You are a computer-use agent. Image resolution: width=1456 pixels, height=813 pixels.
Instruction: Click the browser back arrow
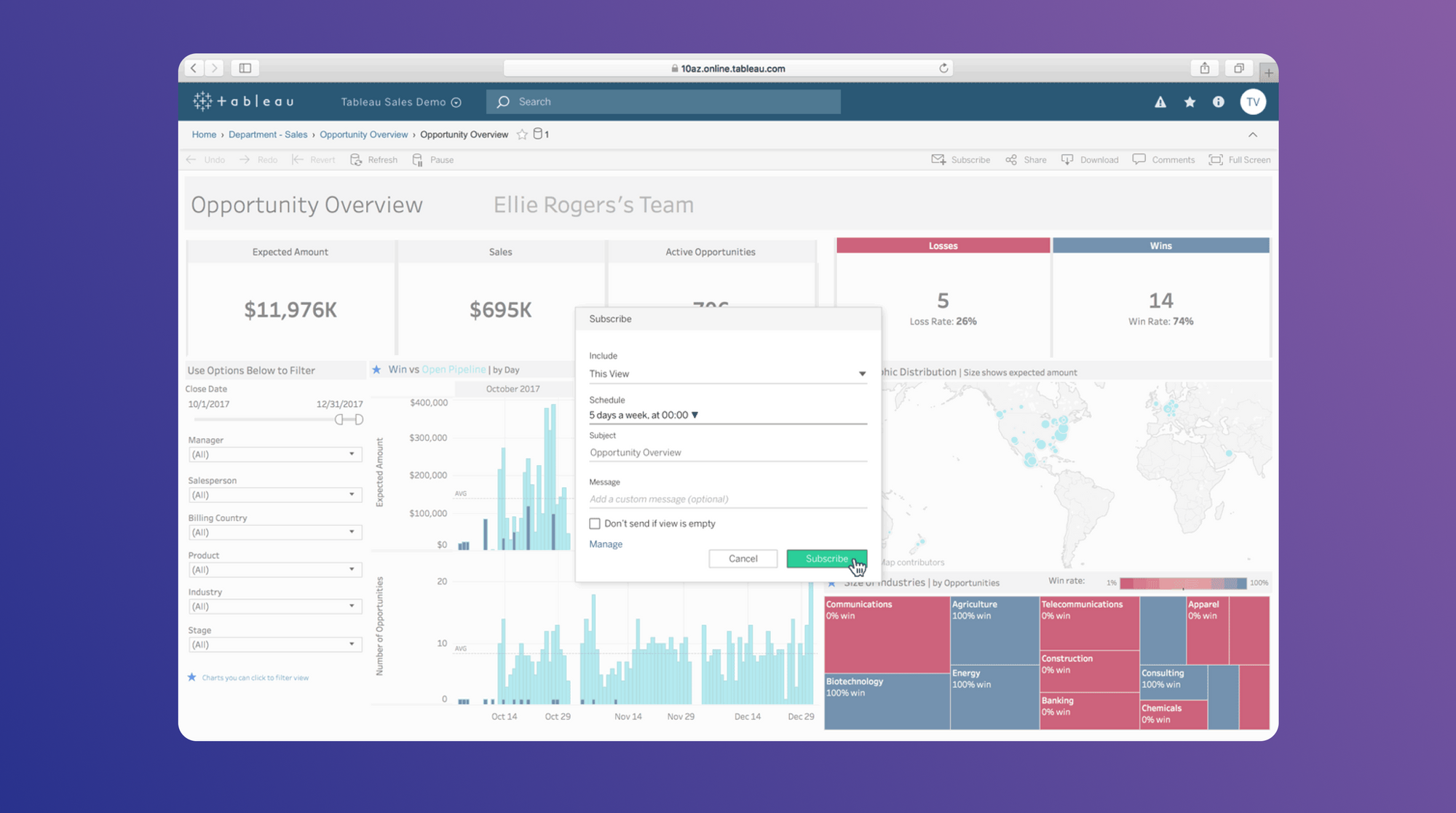tap(194, 68)
